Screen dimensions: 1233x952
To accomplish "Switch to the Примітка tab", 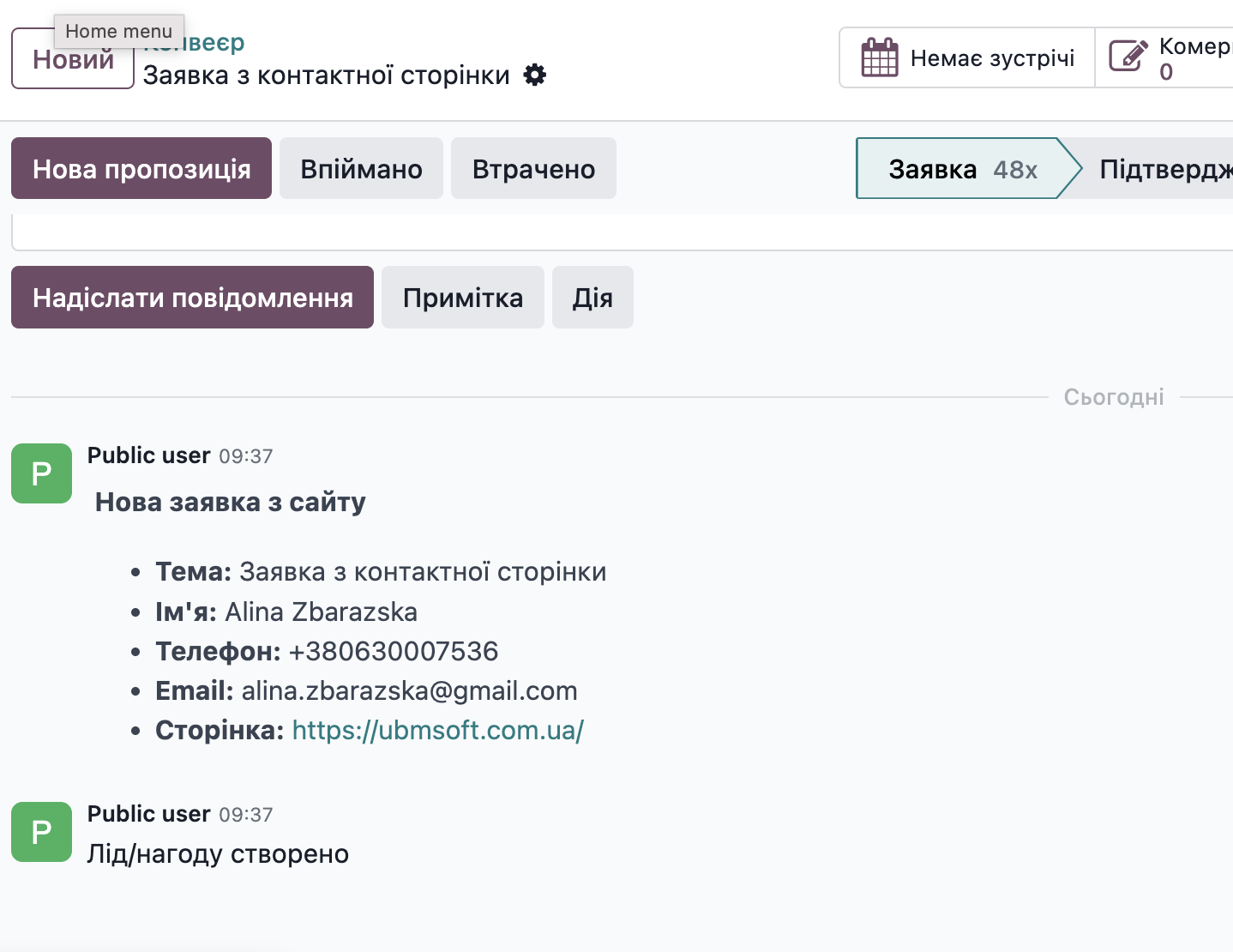I will point(463,297).
